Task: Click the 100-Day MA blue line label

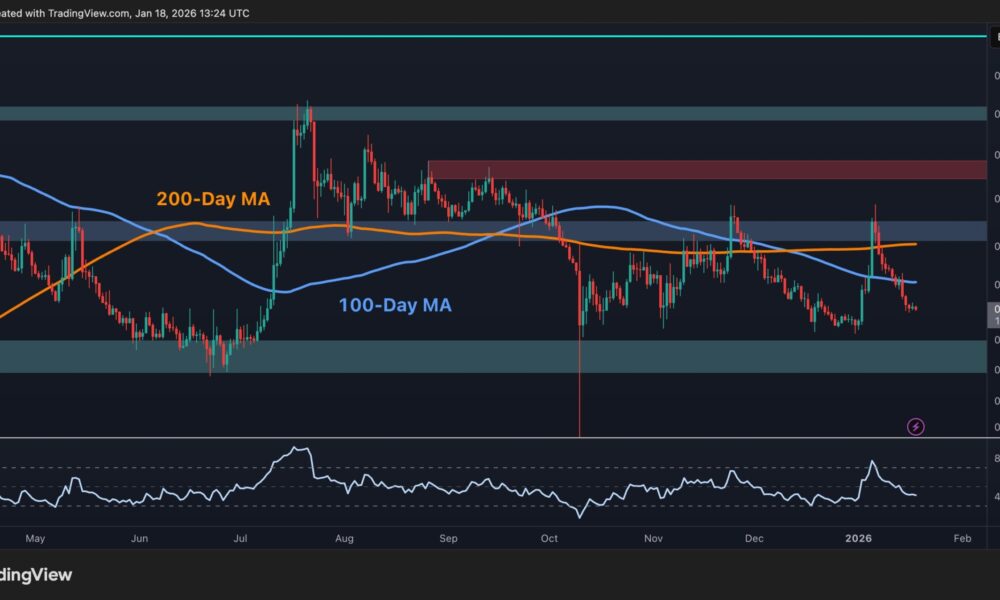Action: 394,305
